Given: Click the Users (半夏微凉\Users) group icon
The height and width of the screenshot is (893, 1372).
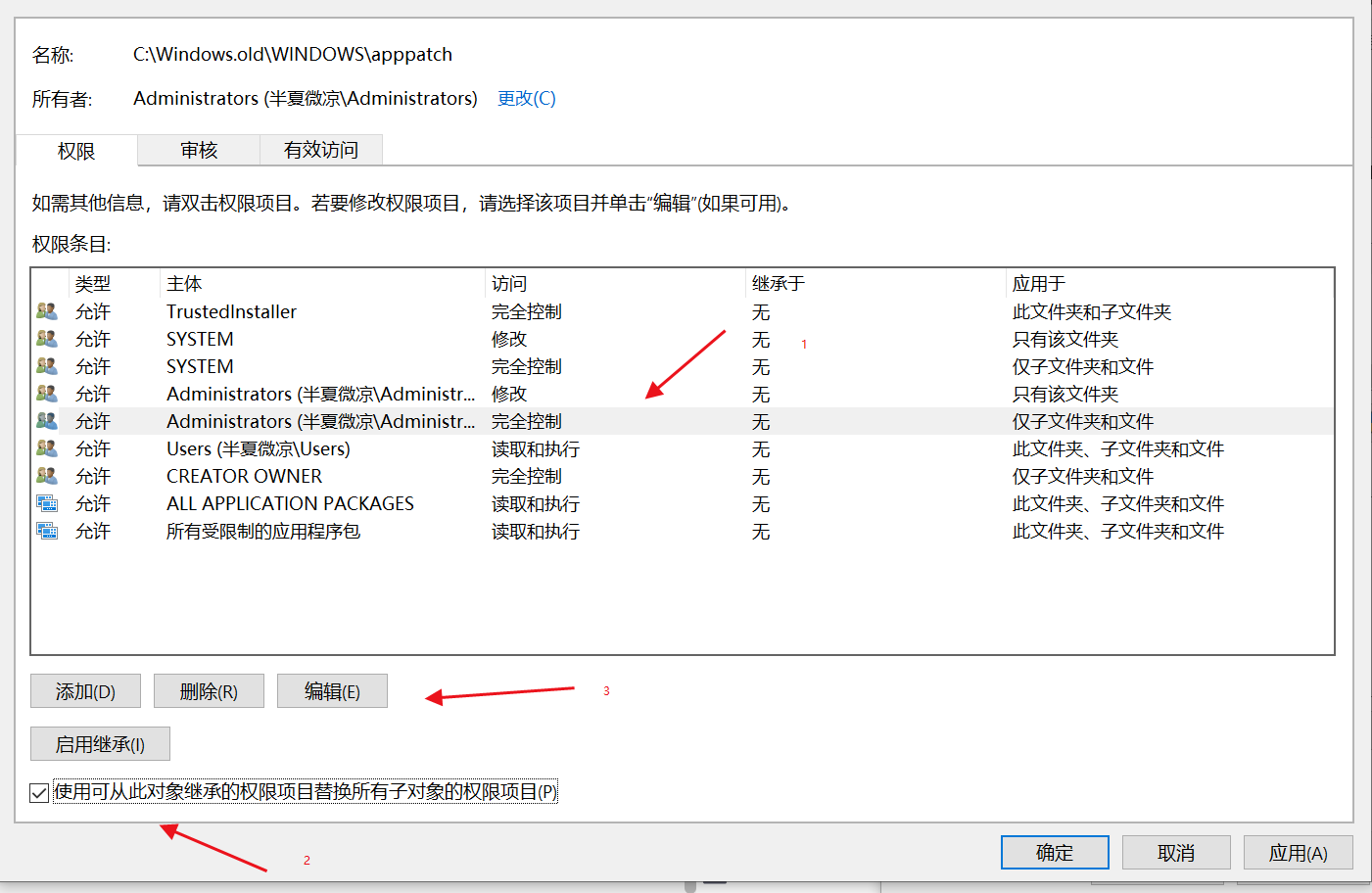Looking at the screenshot, I should click(46, 448).
